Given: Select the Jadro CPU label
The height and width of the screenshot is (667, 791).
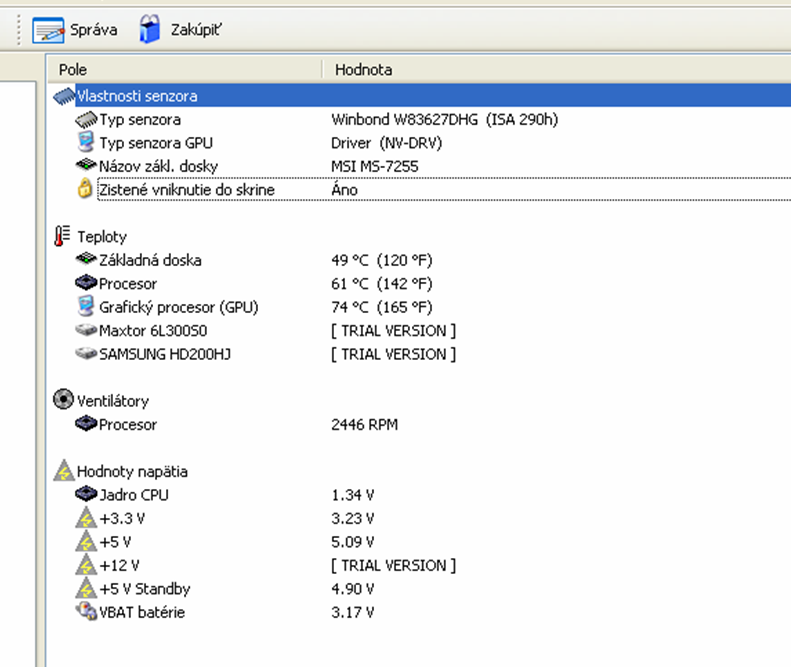Looking at the screenshot, I should tap(134, 495).
